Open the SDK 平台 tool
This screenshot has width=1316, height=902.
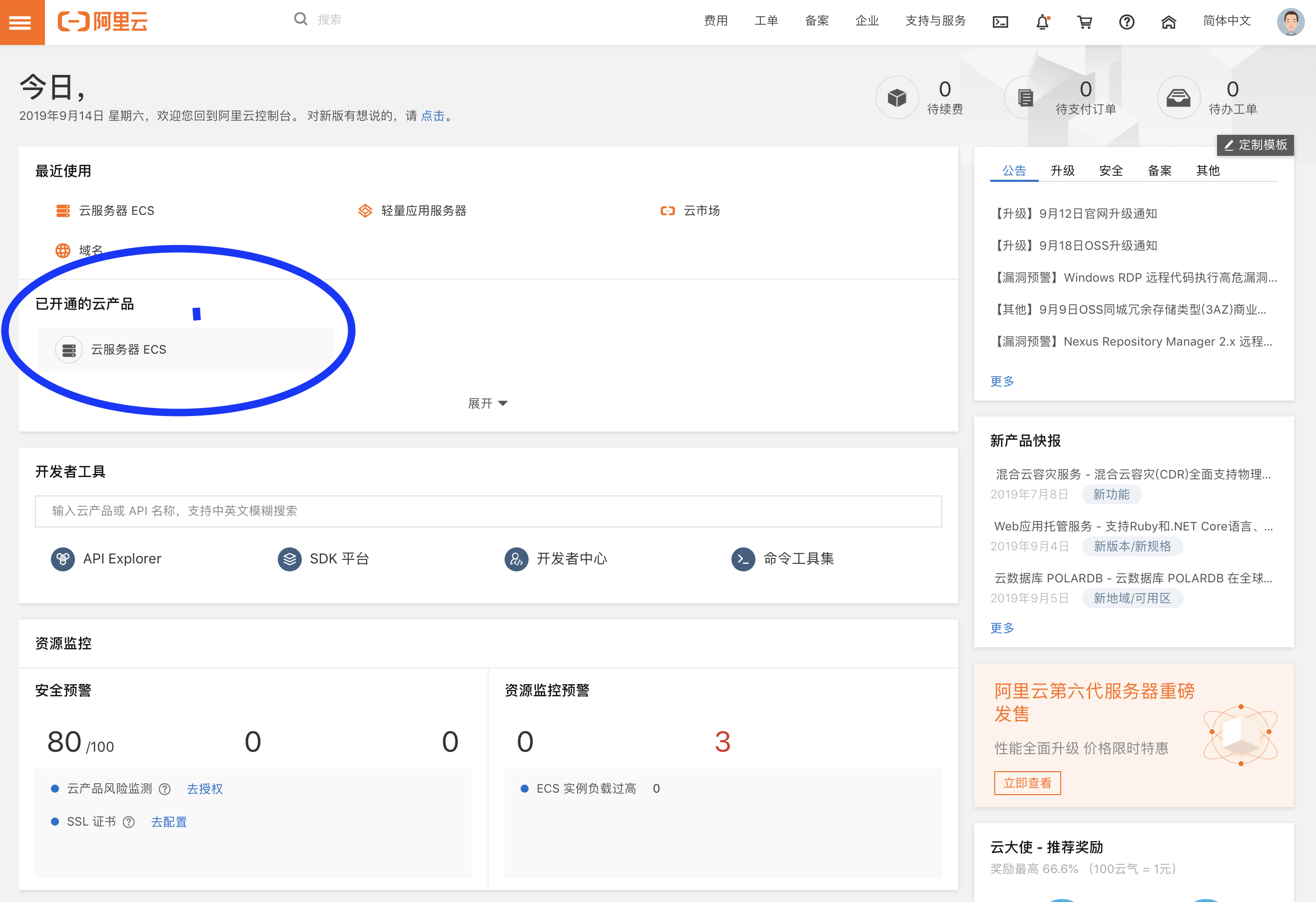[340, 558]
